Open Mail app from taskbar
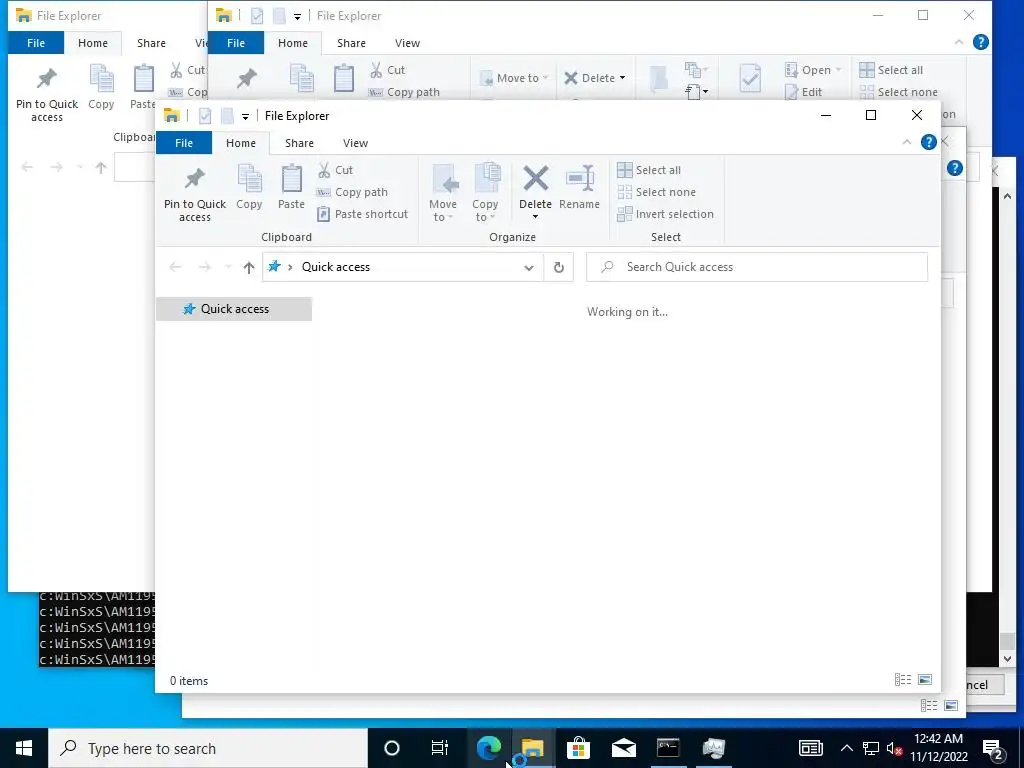 (624, 748)
